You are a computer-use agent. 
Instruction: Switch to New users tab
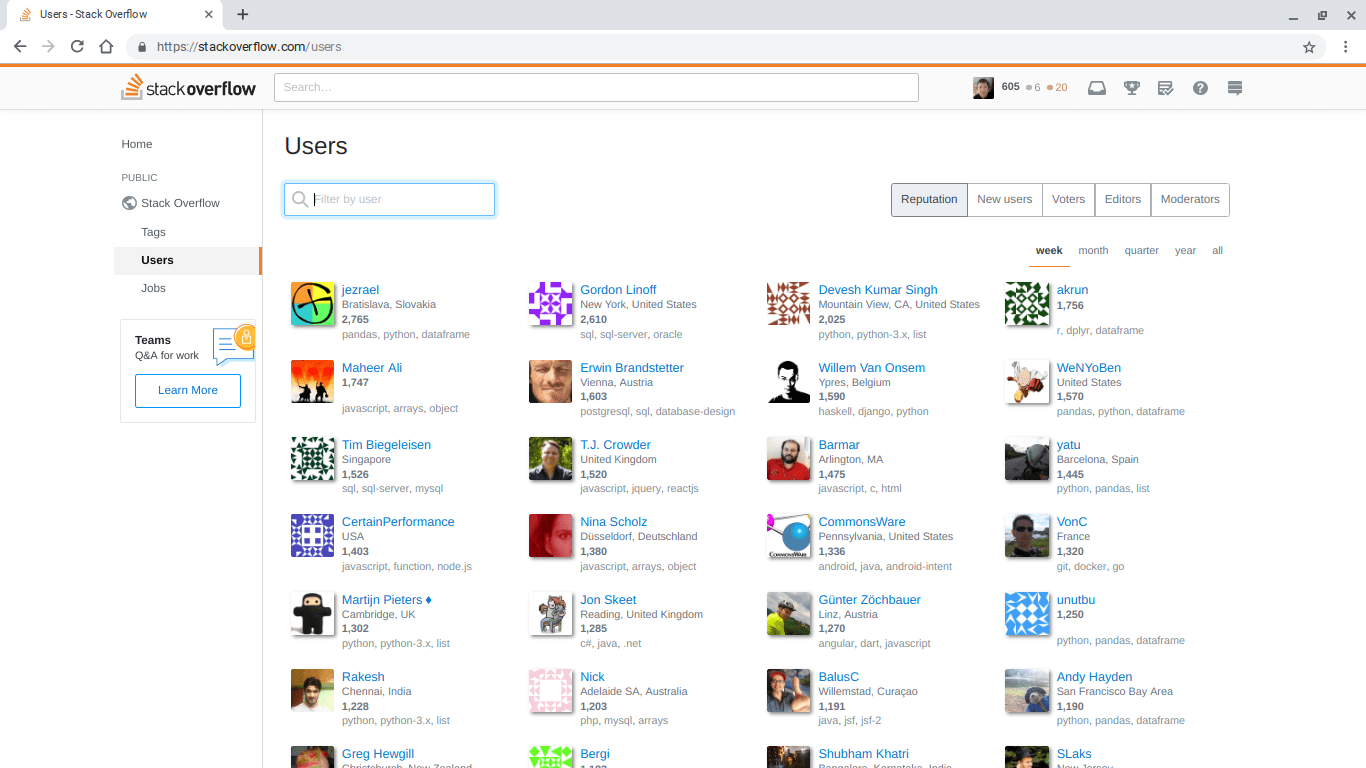tap(1004, 199)
